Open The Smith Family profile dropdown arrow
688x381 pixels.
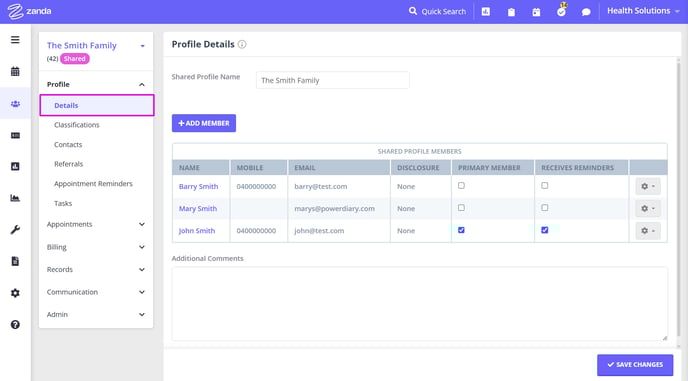coord(142,46)
